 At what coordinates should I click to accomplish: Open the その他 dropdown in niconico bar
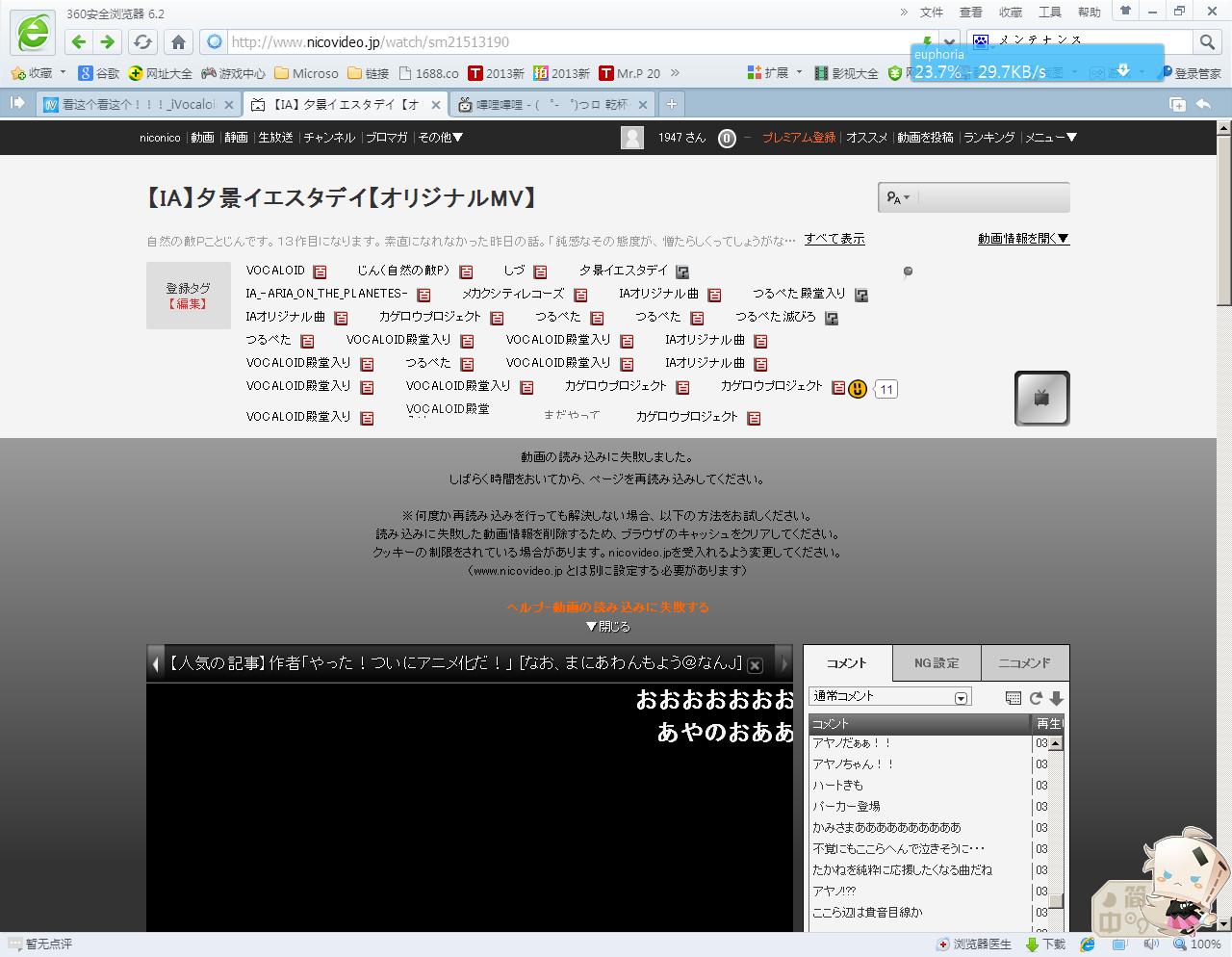click(x=440, y=138)
